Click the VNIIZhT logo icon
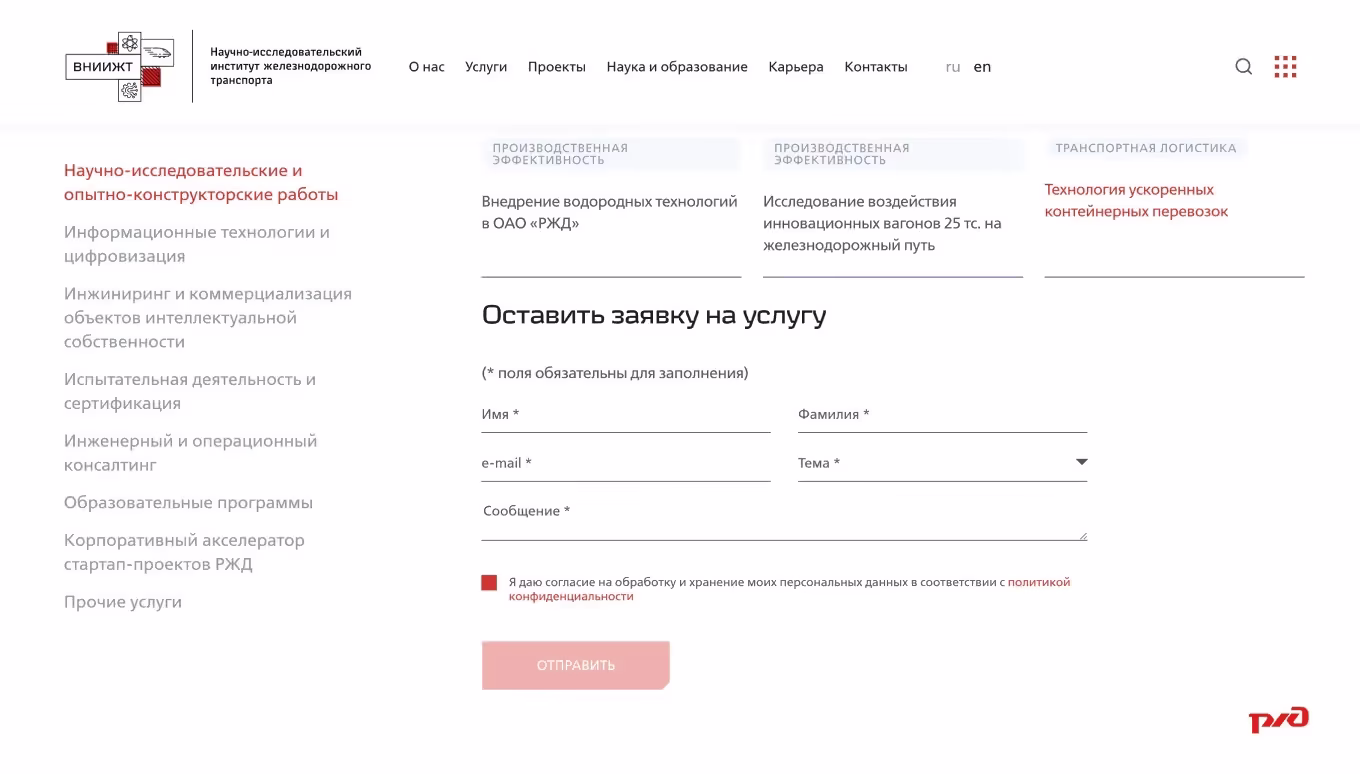 pyautogui.click(x=115, y=67)
